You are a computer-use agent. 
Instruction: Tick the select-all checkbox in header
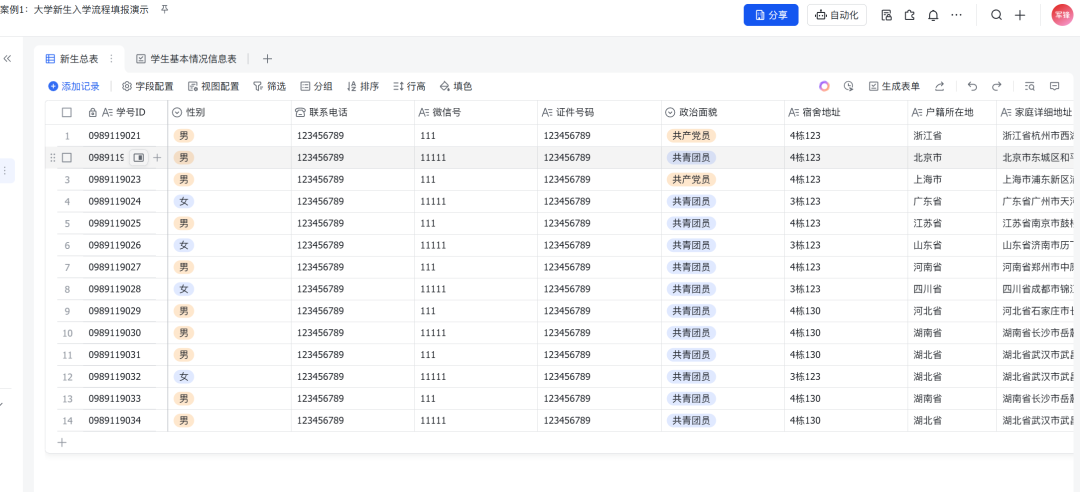[x=67, y=113]
